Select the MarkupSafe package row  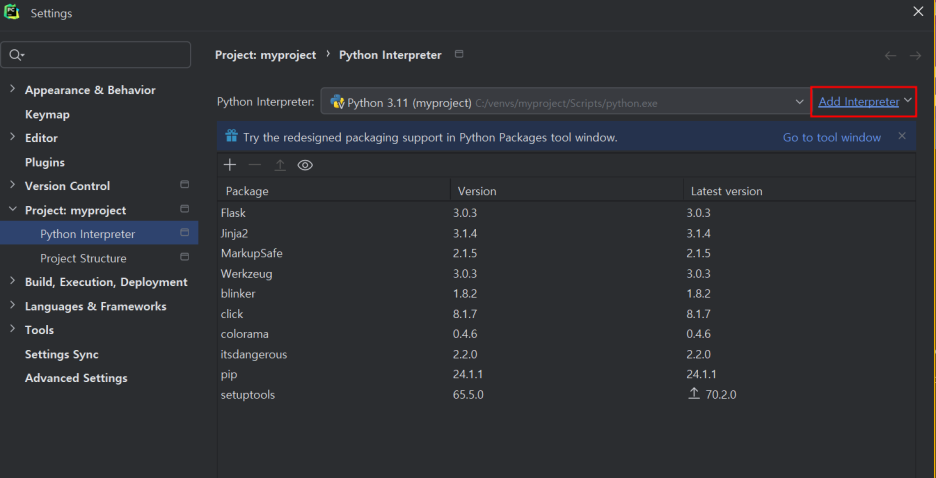566,253
